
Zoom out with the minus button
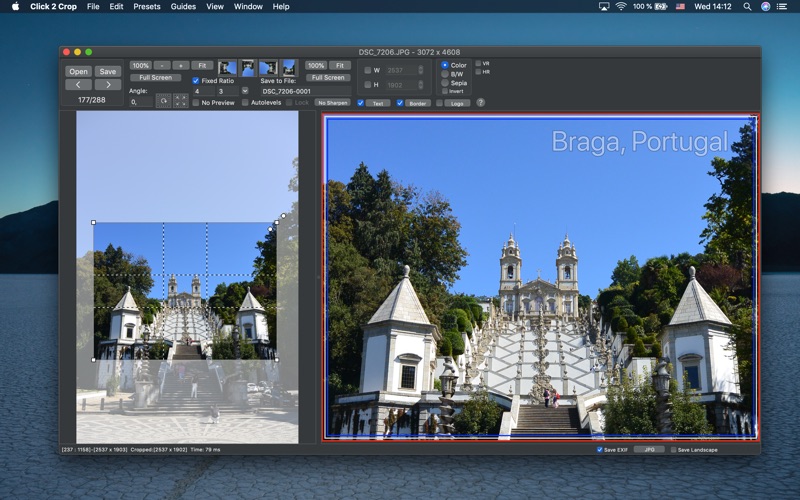(x=162, y=65)
